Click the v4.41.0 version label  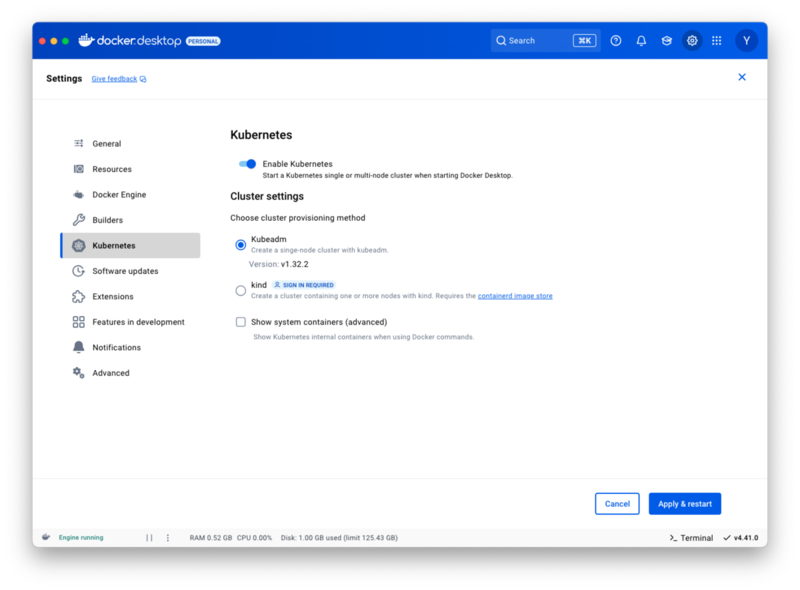pyautogui.click(x=746, y=538)
